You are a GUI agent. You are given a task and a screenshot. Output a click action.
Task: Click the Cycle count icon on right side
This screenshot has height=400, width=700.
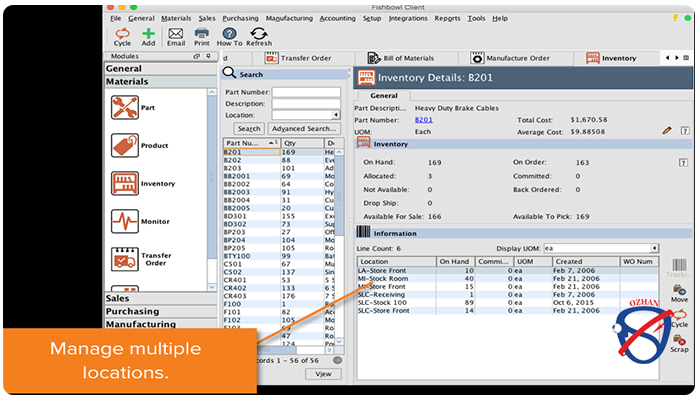tap(679, 318)
